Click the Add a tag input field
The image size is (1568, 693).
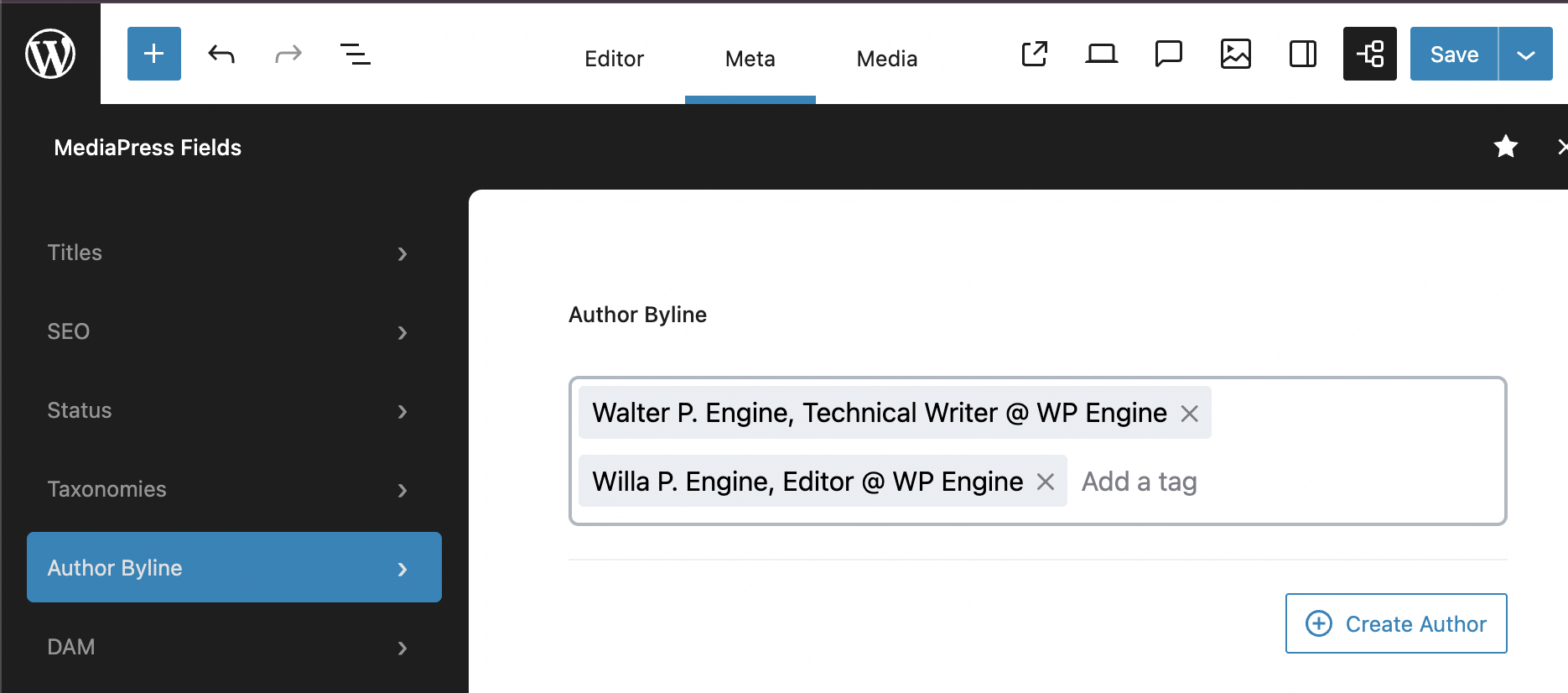pos(1258,482)
